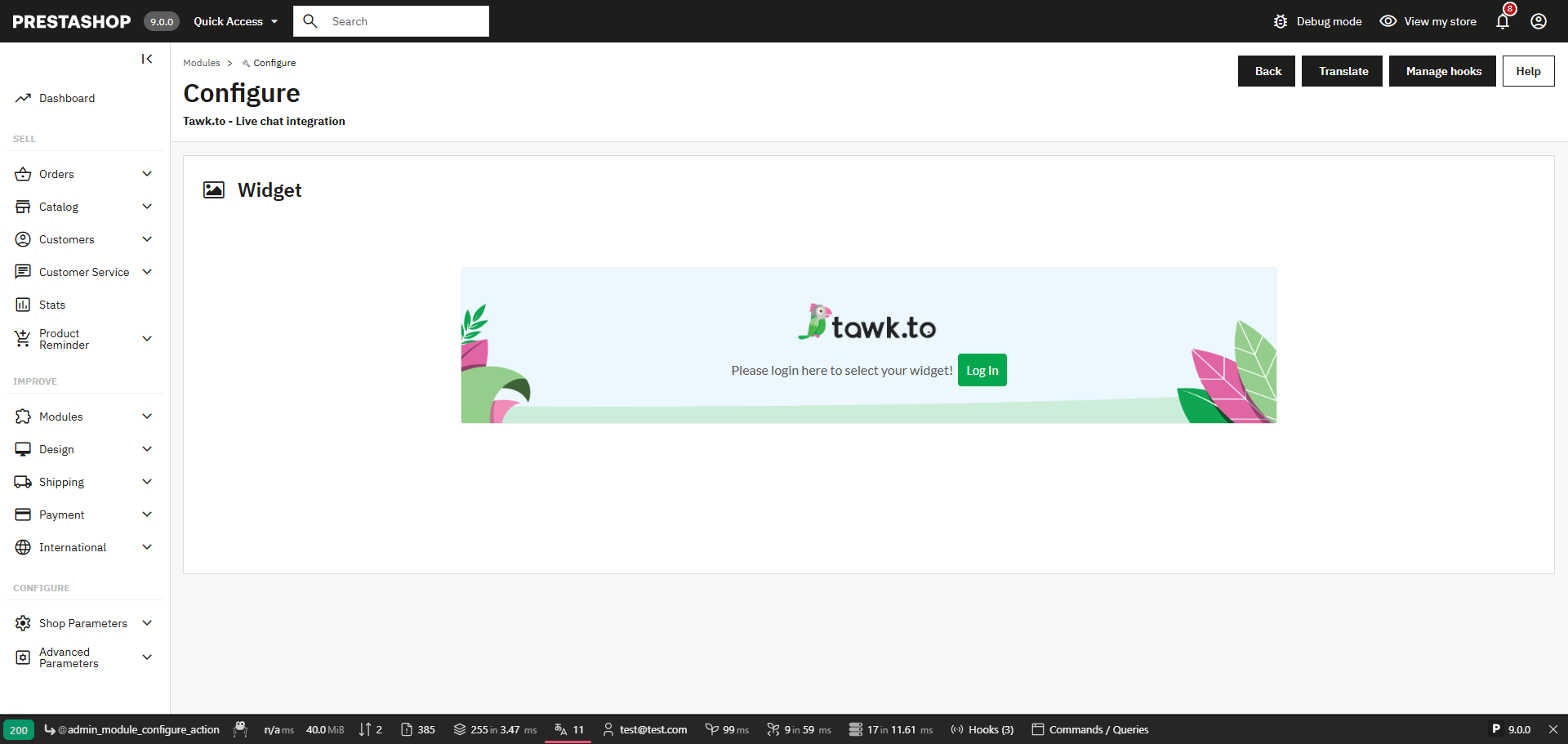Click the Shop Parameters gear icon
Viewport: 1568px width, 744px height.
coord(23,623)
